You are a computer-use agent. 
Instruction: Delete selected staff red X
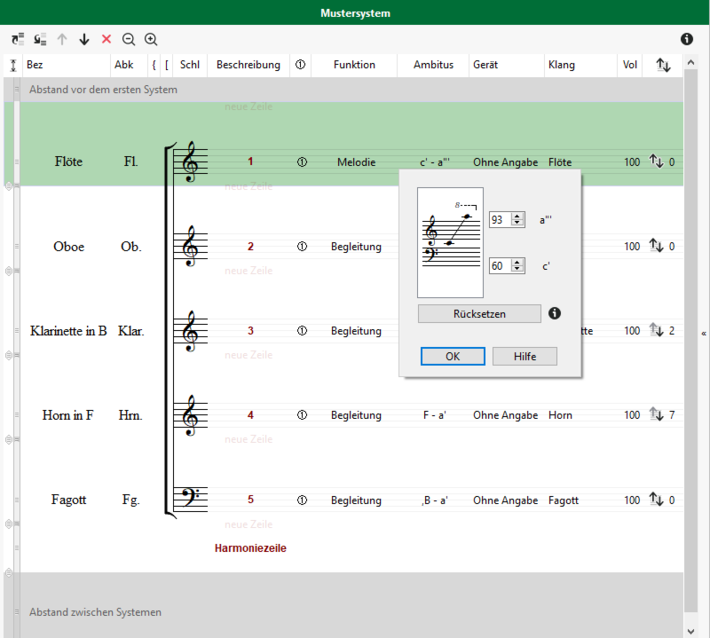[106, 39]
